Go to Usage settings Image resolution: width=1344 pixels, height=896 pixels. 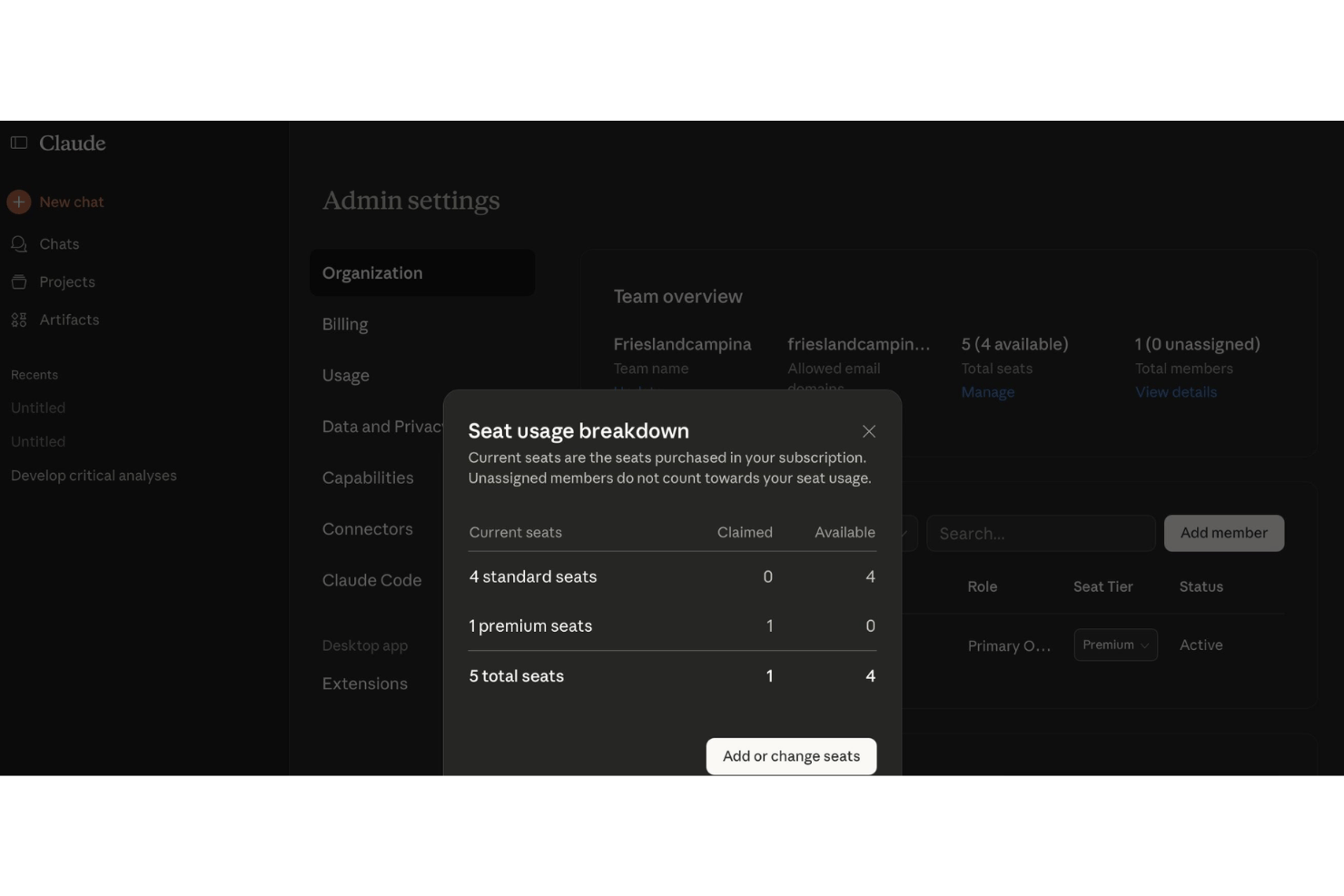[x=346, y=375]
